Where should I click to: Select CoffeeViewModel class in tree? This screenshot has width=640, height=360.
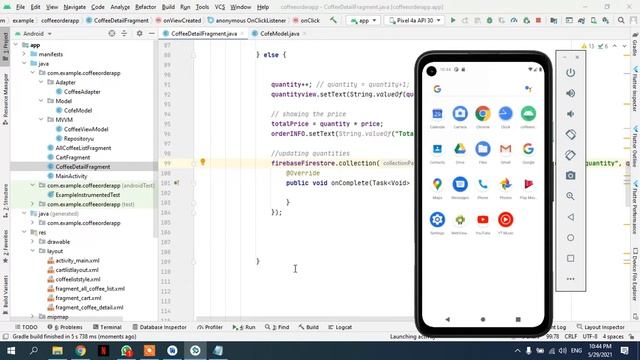(86, 129)
